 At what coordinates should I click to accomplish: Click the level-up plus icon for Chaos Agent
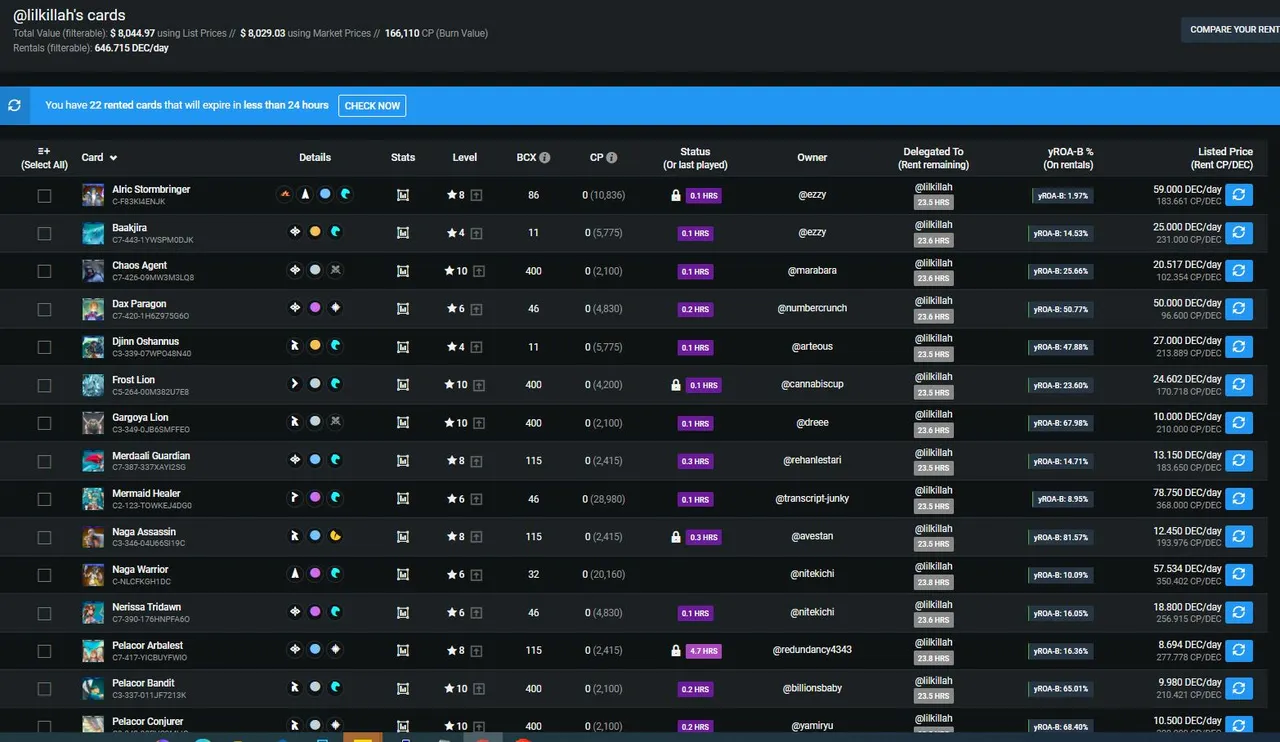point(476,271)
